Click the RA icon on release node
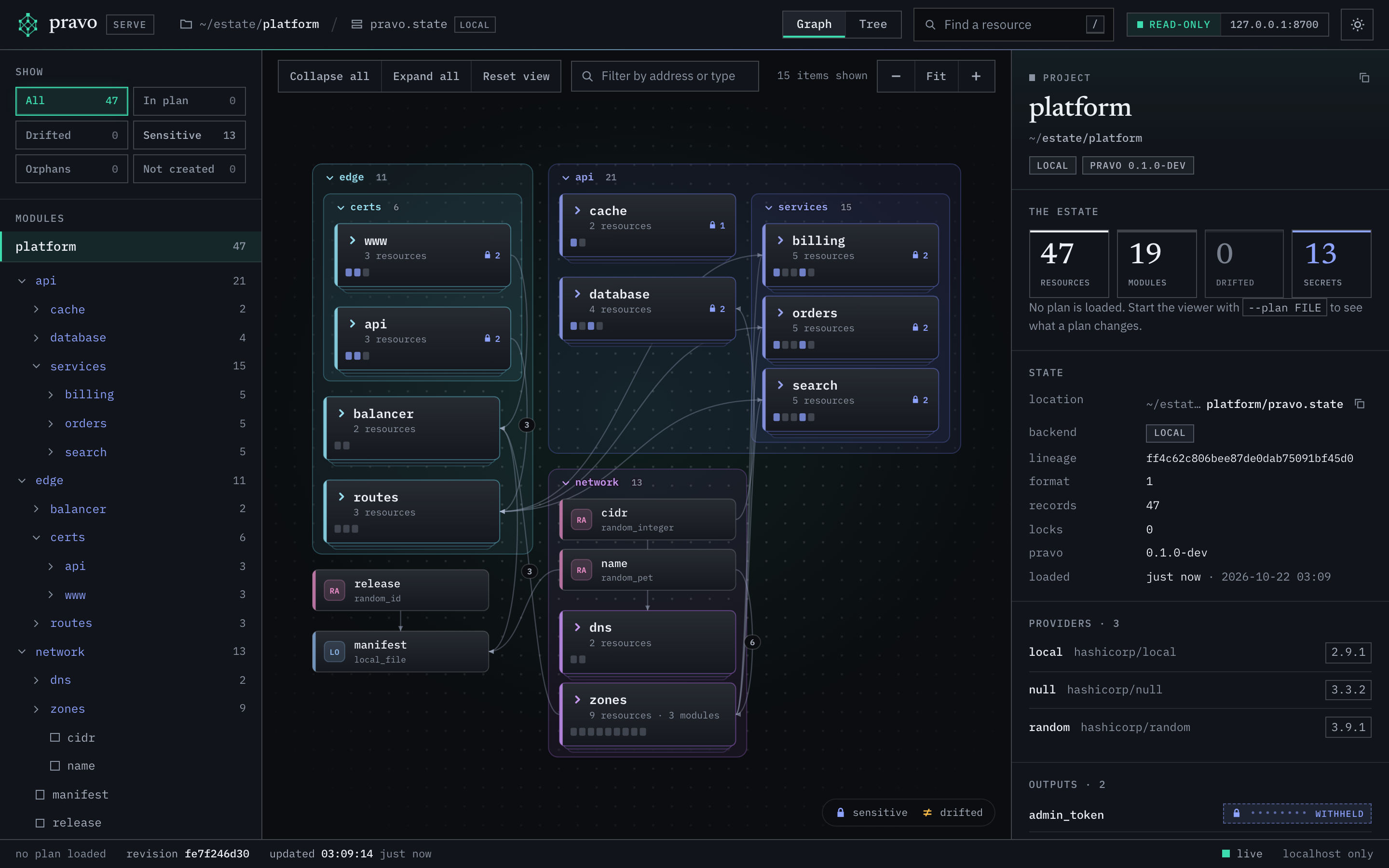The width and height of the screenshot is (1389, 868). point(335,591)
